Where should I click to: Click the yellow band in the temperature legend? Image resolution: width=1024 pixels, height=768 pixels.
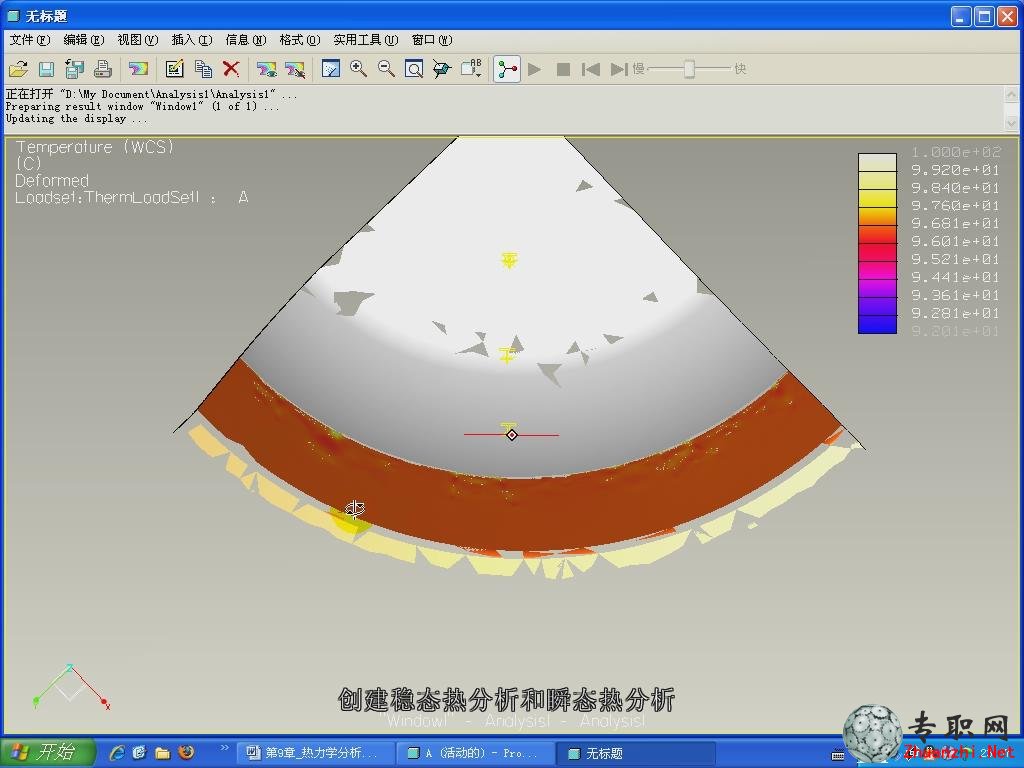tap(877, 197)
